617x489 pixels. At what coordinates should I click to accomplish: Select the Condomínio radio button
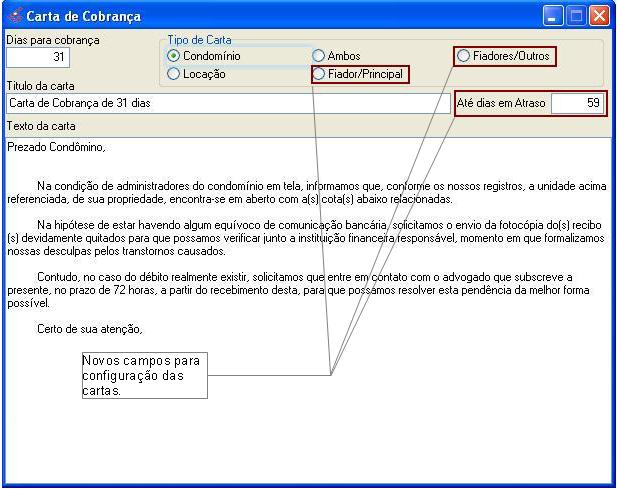click(174, 56)
